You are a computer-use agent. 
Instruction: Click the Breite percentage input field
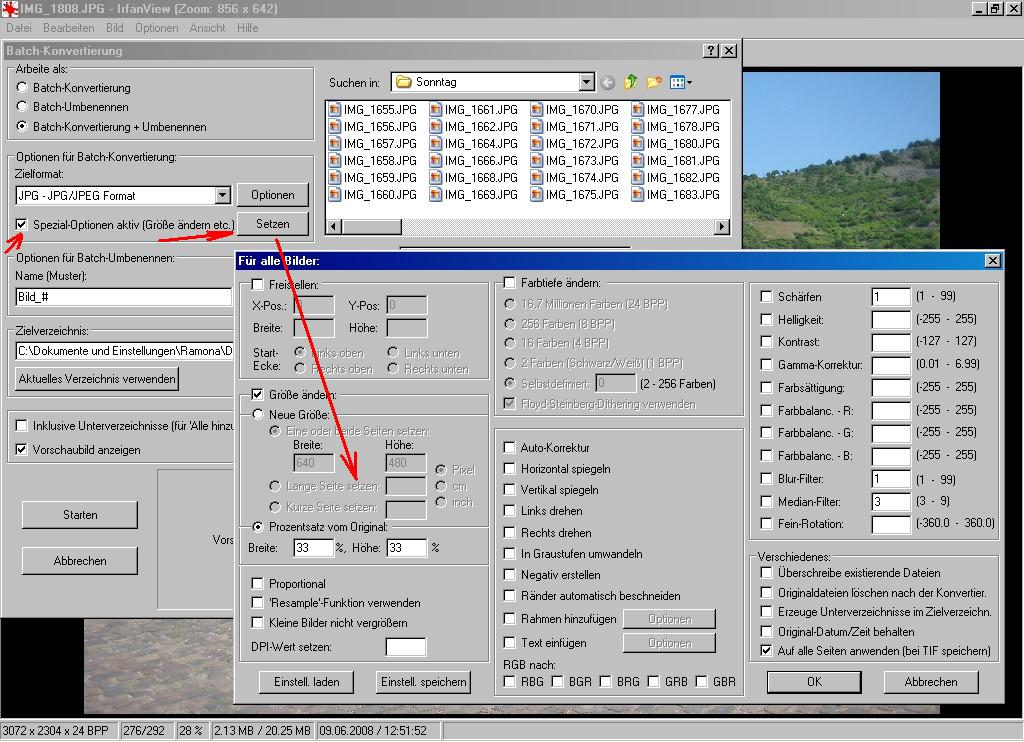click(313, 548)
